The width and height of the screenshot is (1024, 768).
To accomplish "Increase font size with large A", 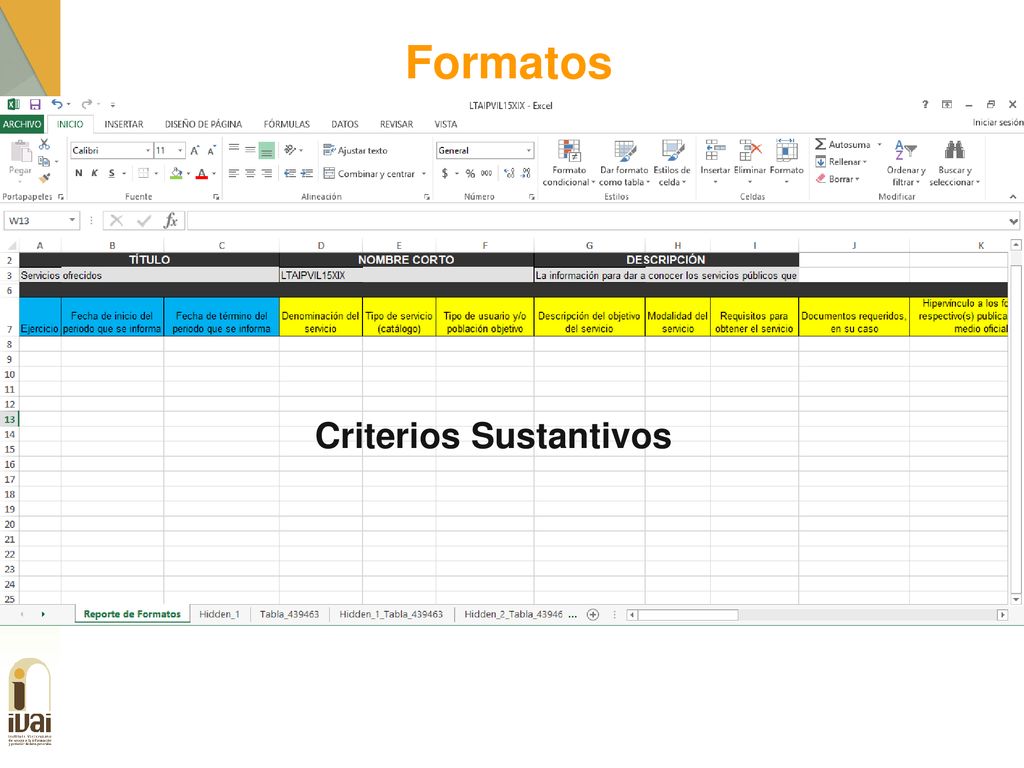I will point(195,151).
